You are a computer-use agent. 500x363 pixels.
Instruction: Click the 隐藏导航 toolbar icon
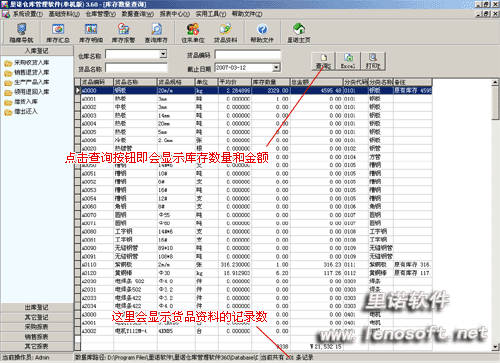[21, 33]
